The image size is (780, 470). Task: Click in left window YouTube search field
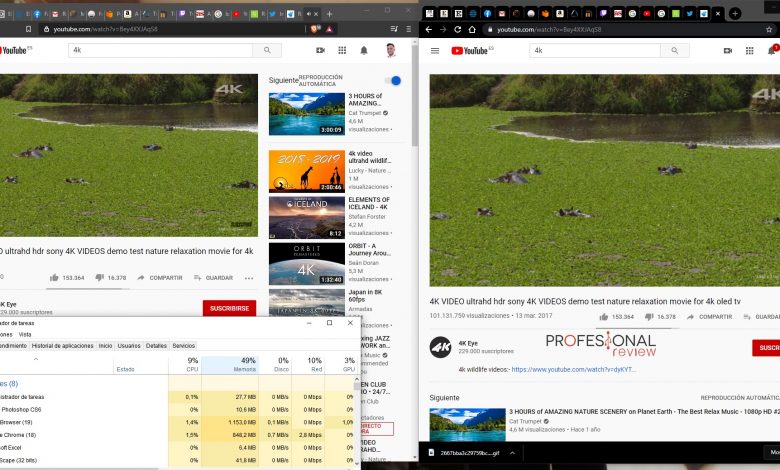160,50
